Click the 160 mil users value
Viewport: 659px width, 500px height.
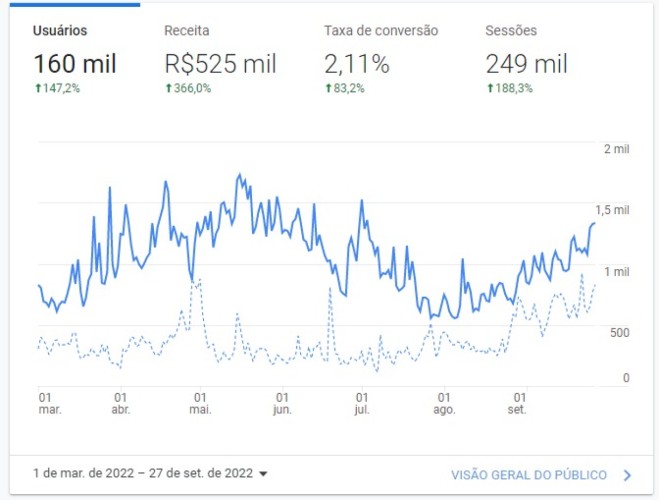(75, 64)
